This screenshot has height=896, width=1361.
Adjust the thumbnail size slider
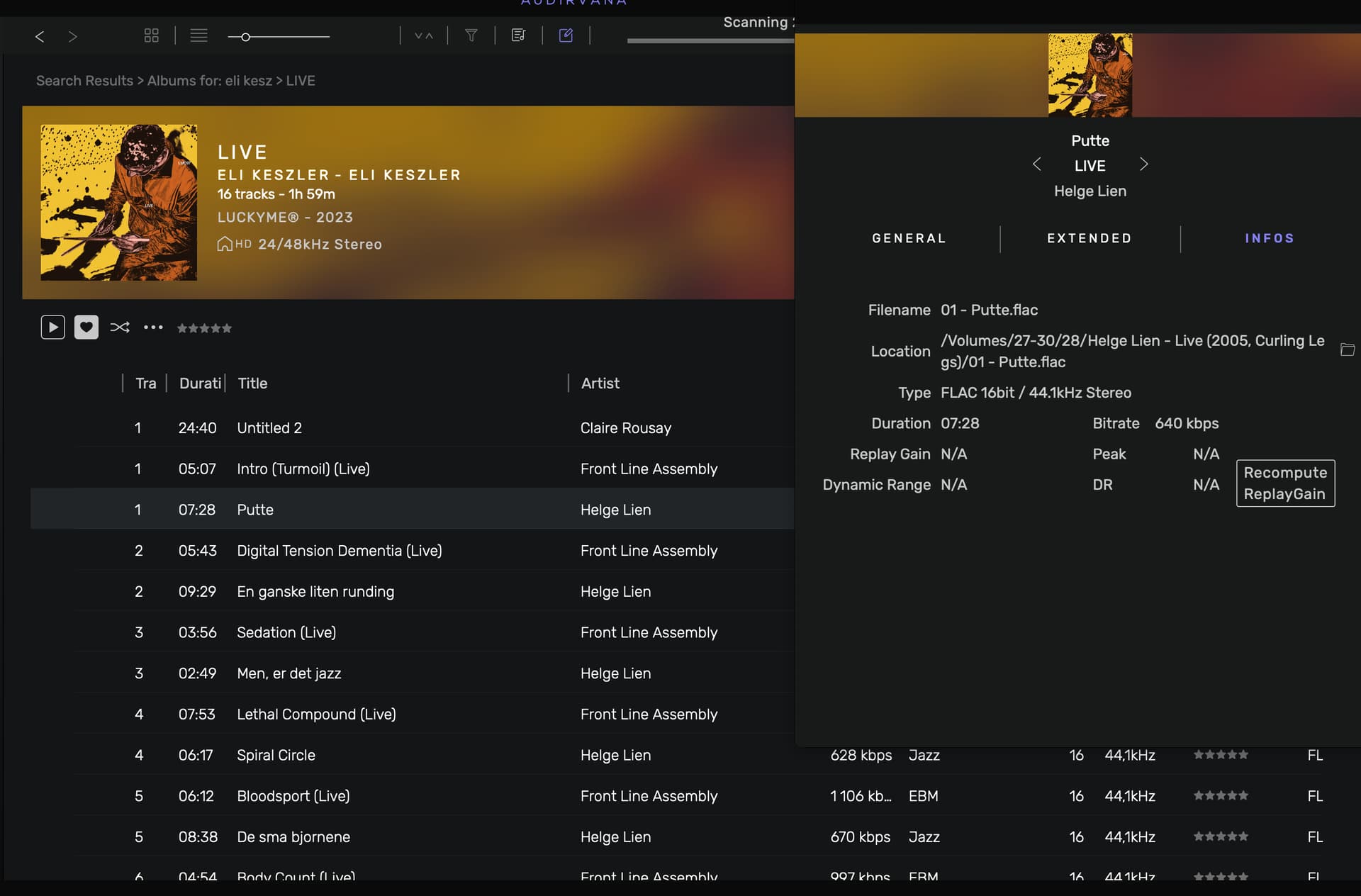pos(279,37)
